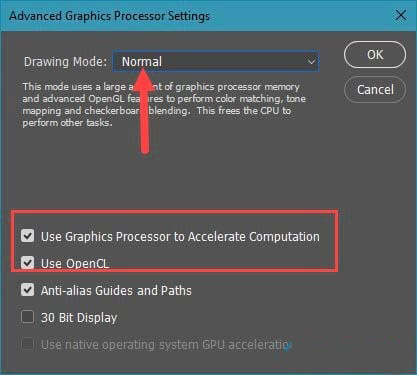Image resolution: width=417 pixels, height=375 pixels.
Task: Click the greyed-out native GPU acceleration checkbox
Action: click(27, 344)
